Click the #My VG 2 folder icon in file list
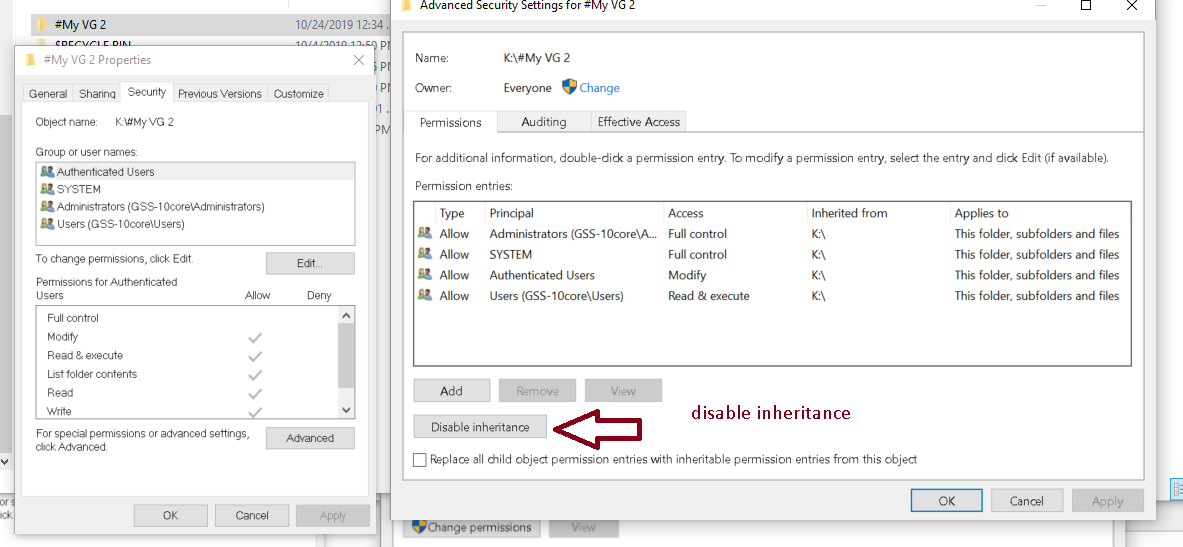The height and width of the screenshot is (547, 1183). click(x=41, y=24)
